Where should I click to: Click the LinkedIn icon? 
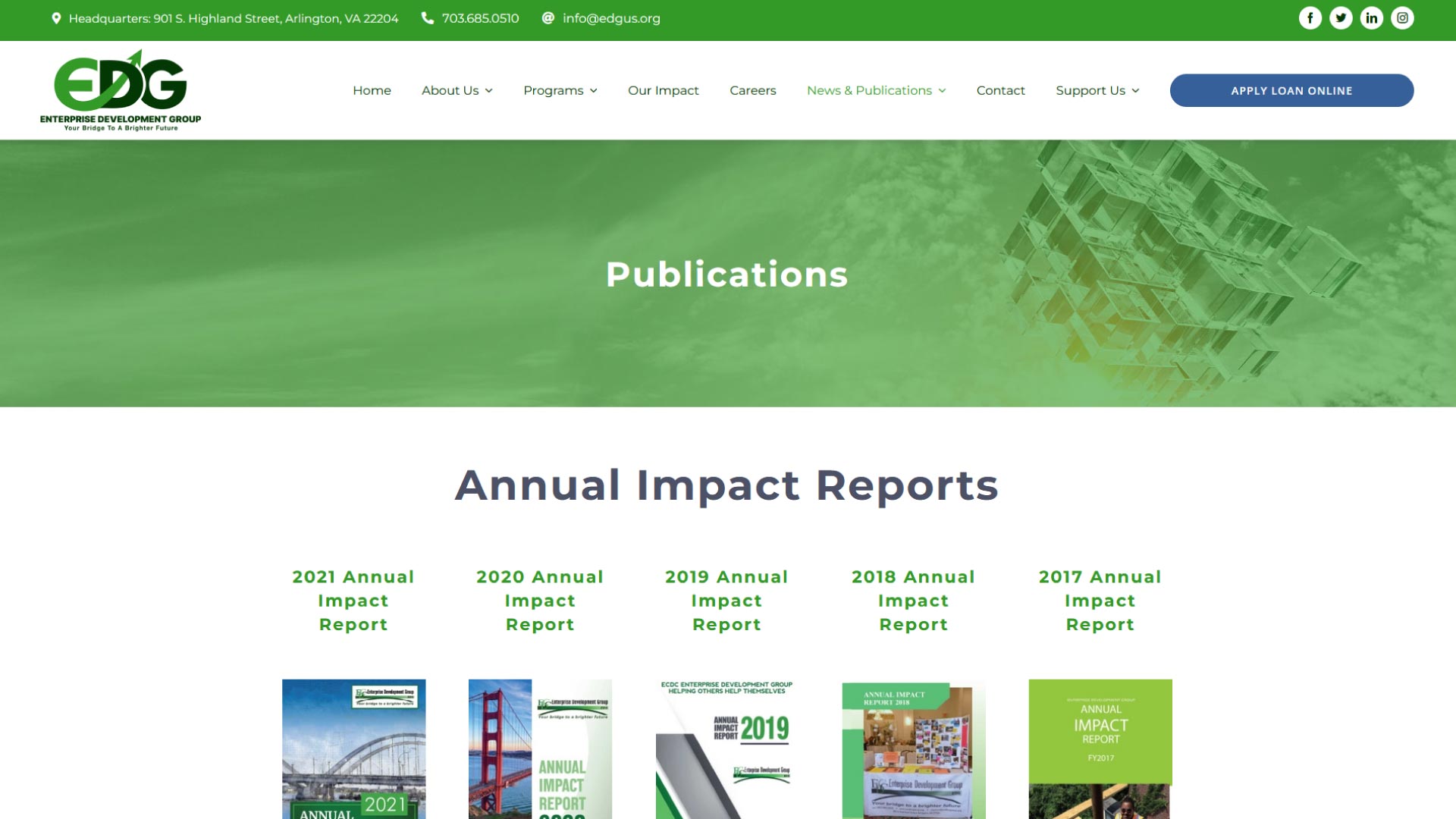tap(1372, 17)
